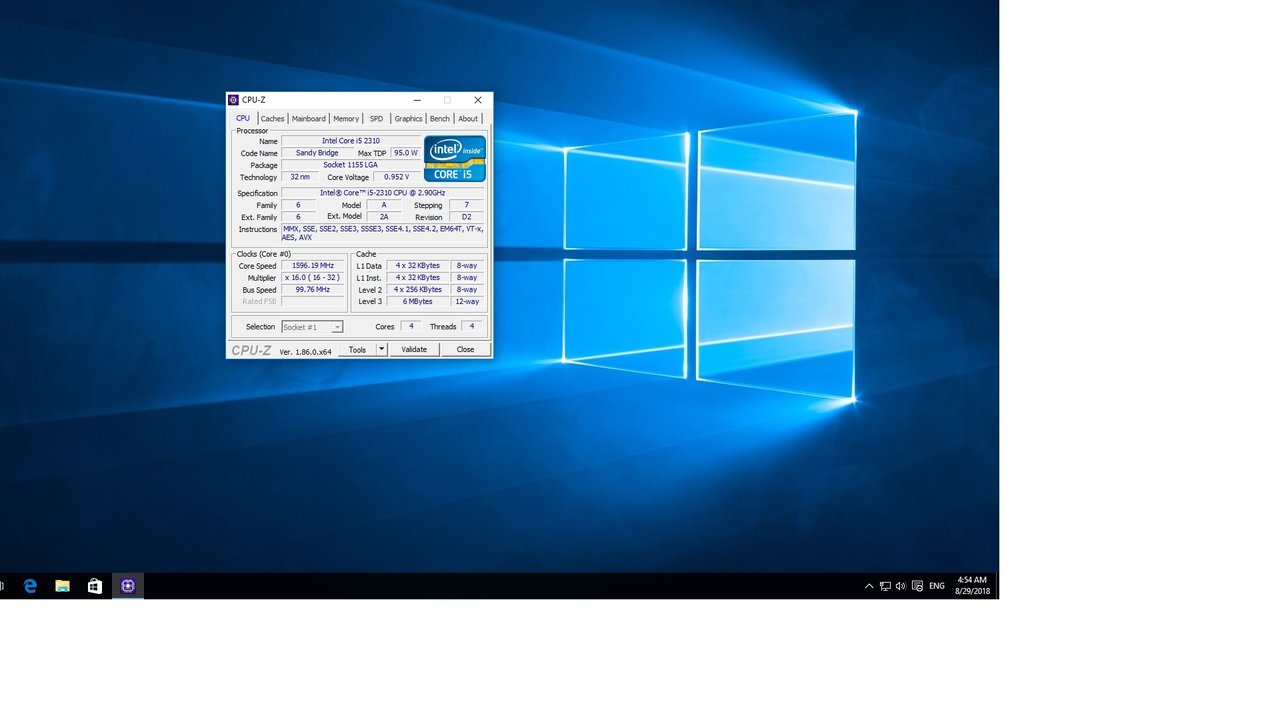Screen dimensions: 1280x720
Task: Click the taskbar clock and date
Action: (971, 586)
